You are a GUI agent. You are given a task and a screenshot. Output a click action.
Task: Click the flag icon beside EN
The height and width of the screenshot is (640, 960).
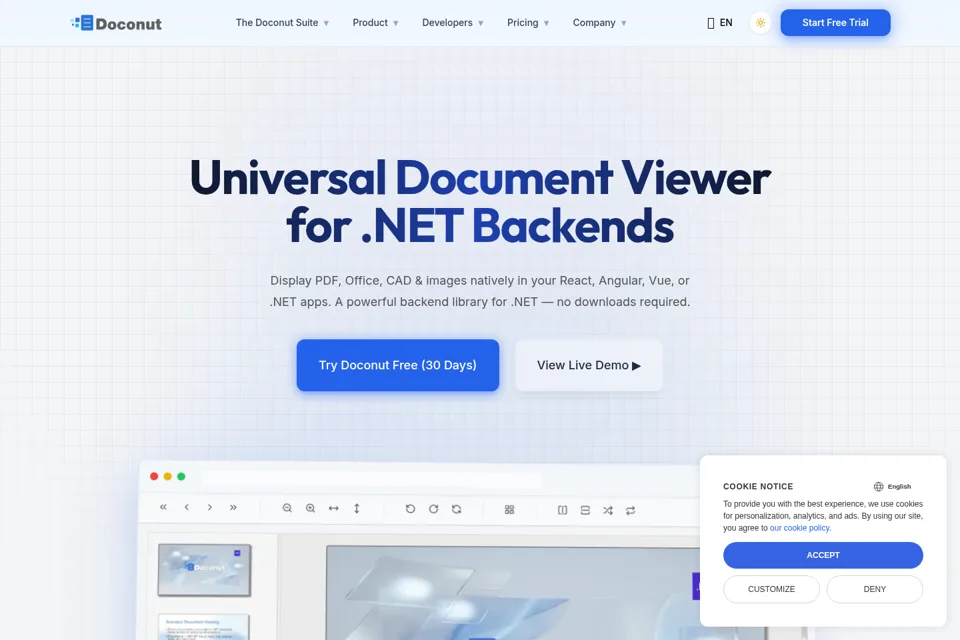pos(711,23)
